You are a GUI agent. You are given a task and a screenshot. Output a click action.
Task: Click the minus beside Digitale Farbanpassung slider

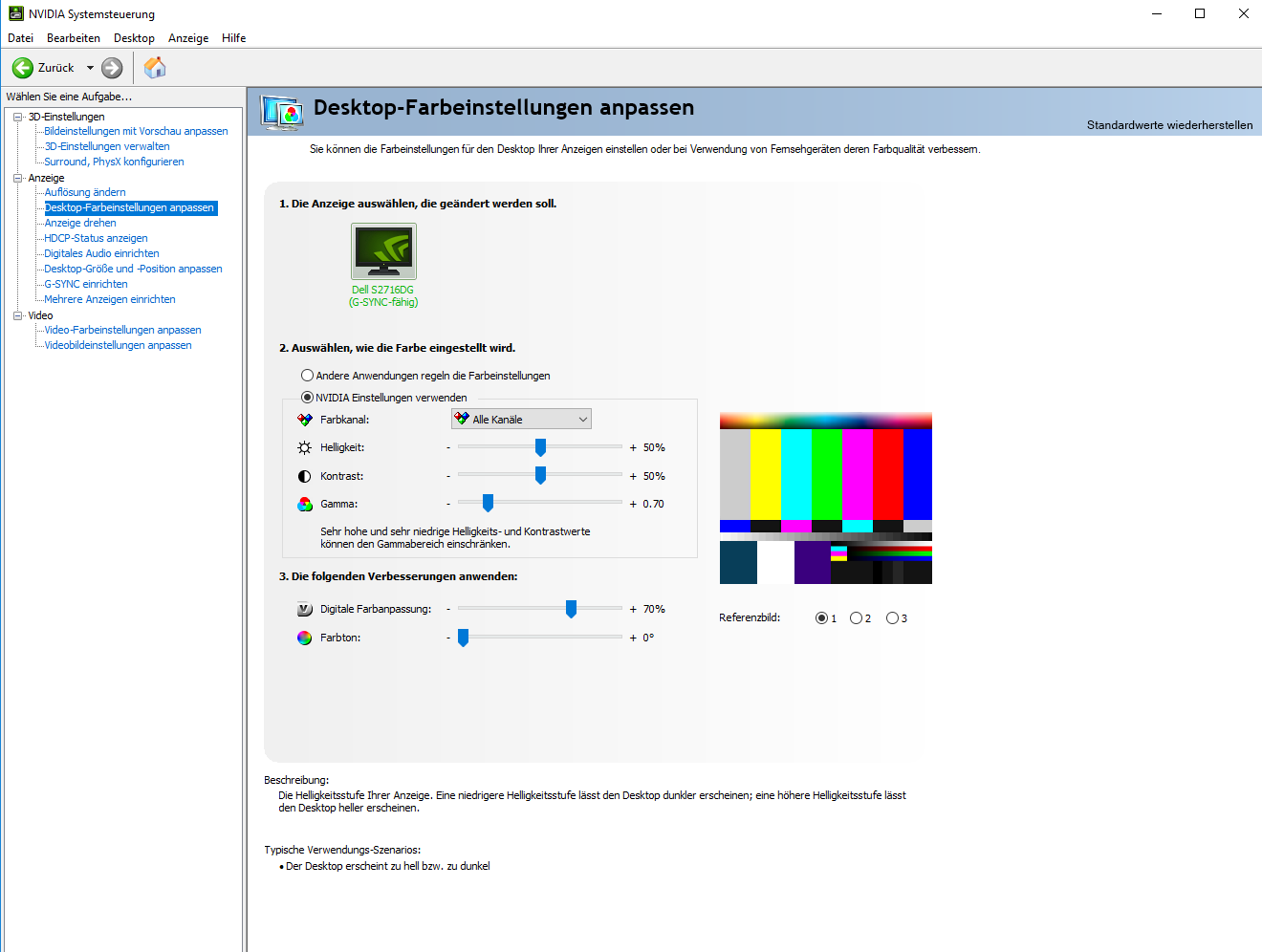tap(448, 609)
